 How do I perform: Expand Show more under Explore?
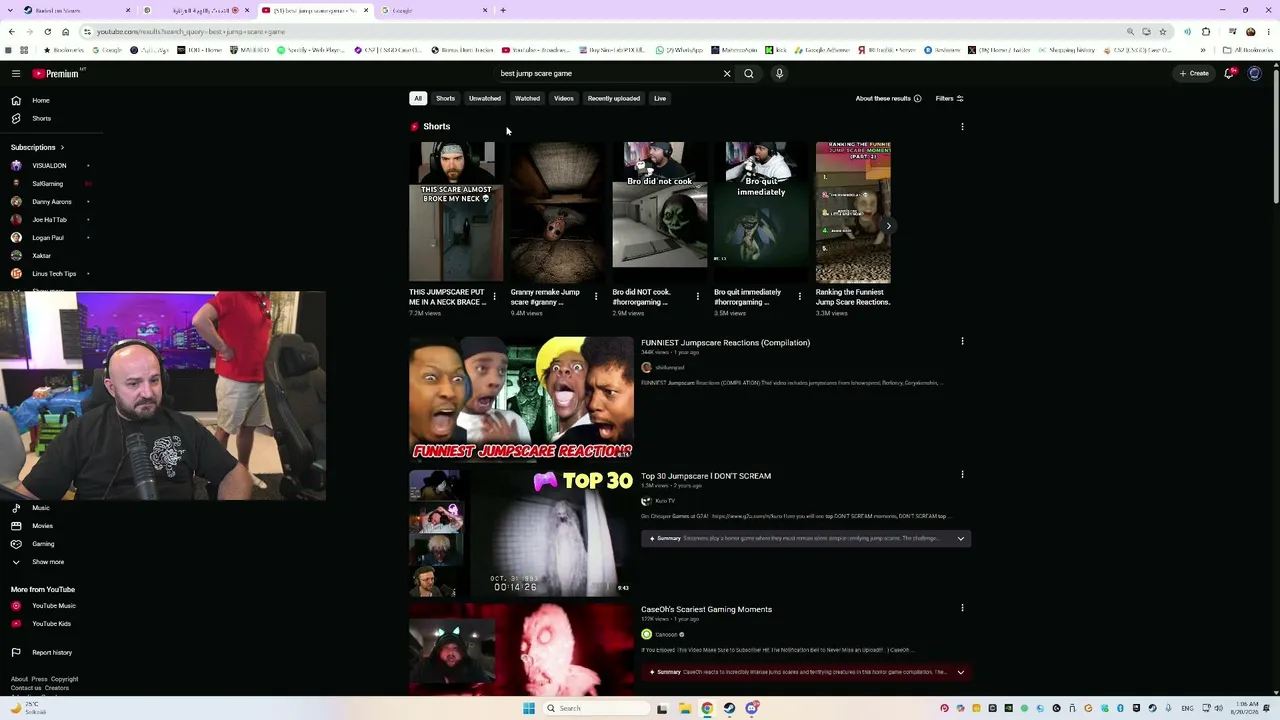pos(50,562)
